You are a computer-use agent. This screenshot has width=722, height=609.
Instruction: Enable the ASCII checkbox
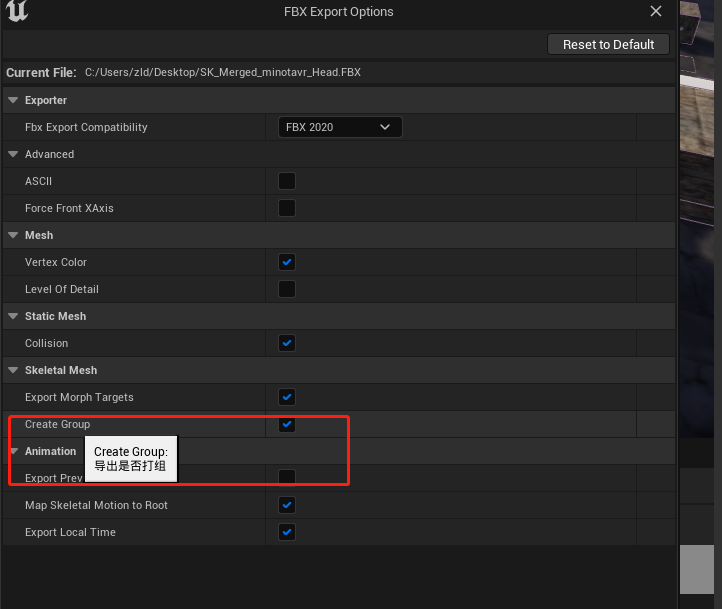pyautogui.click(x=287, y=181)
